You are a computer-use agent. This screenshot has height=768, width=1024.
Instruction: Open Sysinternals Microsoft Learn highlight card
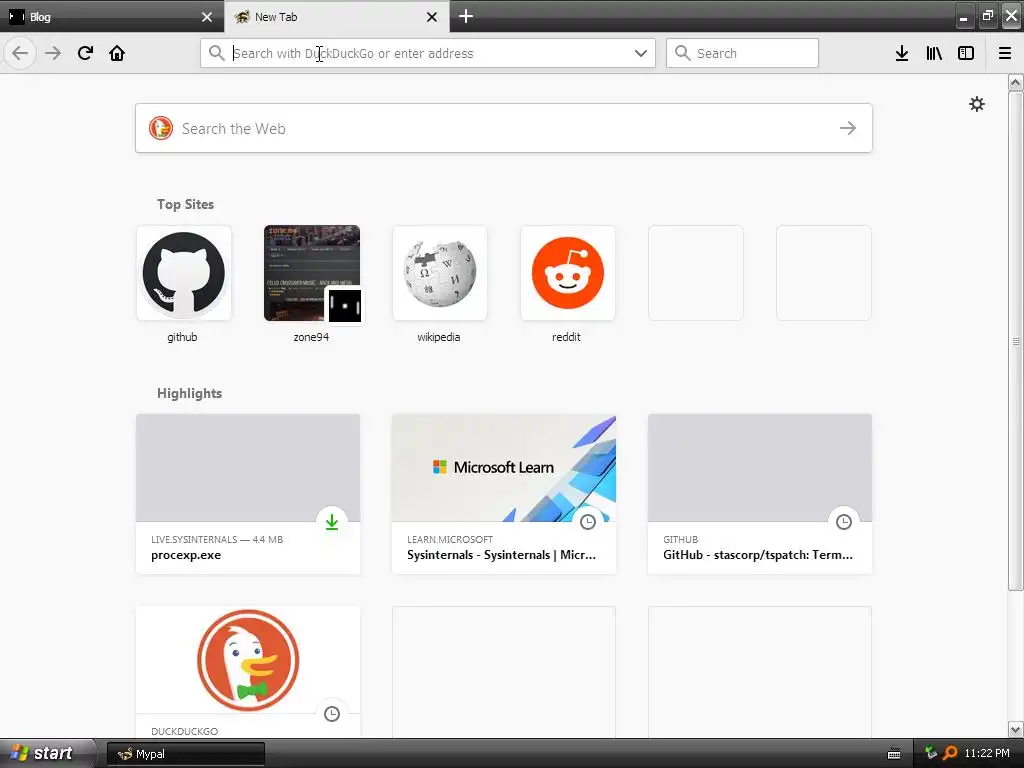[504, 494]
